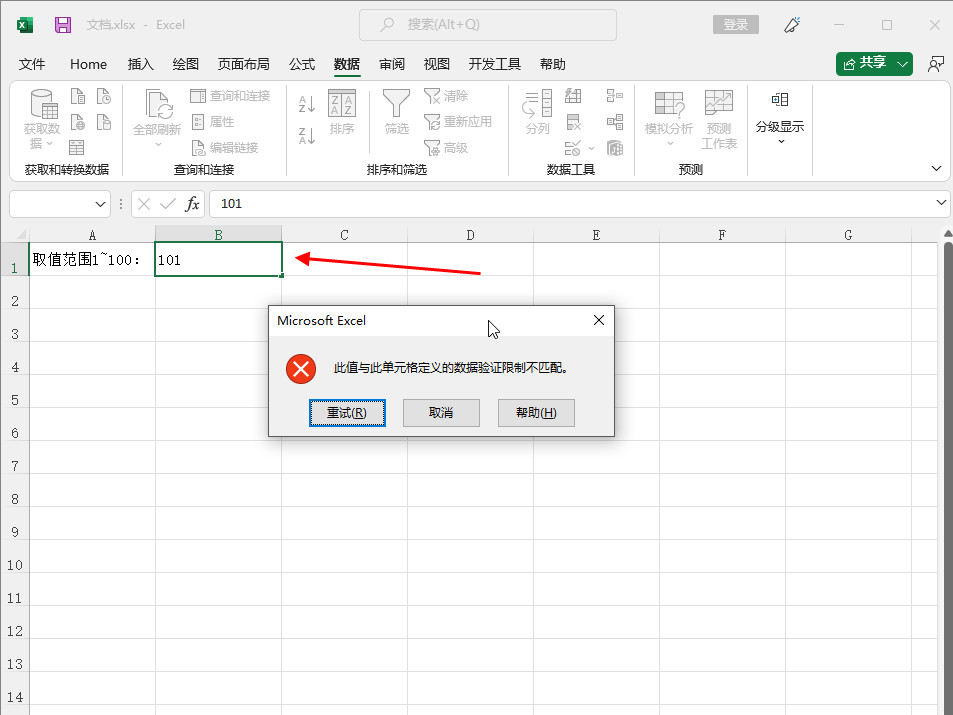Open the Name Box dropdown arrow
Image resolution: width=953 pixels, height=715 pixels.
pos(100,204)
